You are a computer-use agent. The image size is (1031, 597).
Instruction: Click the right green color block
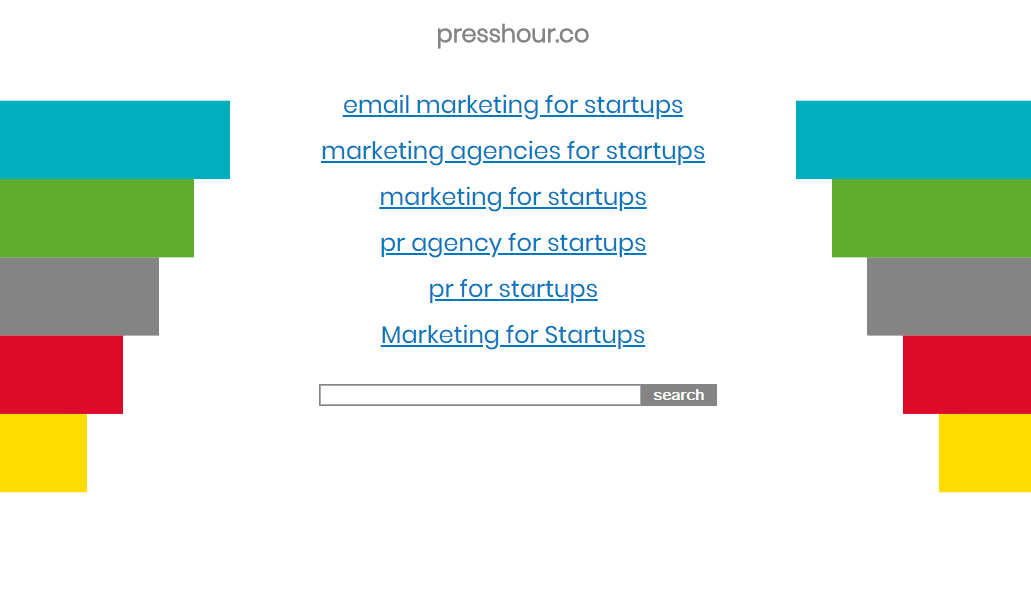pyautogui.click(x=931, y=218)
